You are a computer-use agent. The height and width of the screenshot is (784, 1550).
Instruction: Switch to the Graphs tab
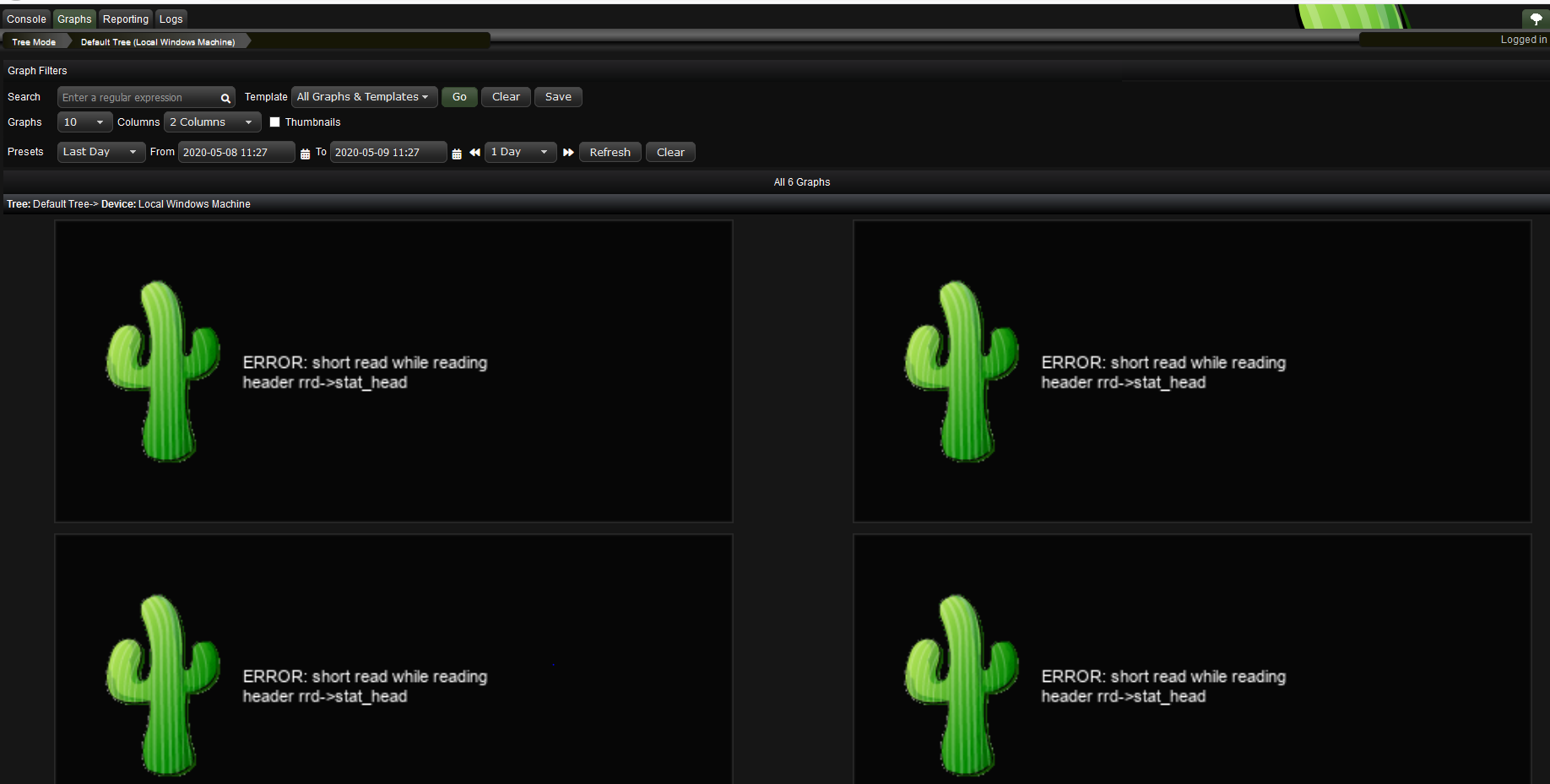[74, 19]
